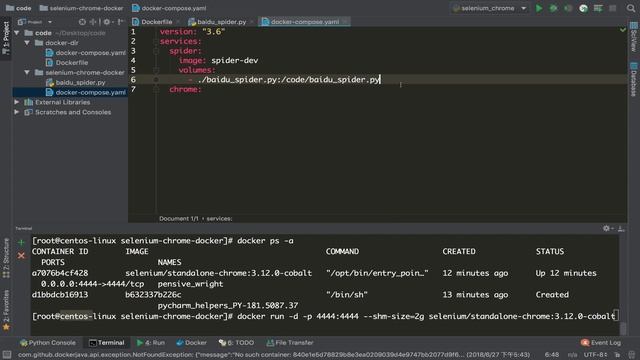Expand Scratches and Consoles node
Viewport: 640px width, 360px height.
point(17,112)
